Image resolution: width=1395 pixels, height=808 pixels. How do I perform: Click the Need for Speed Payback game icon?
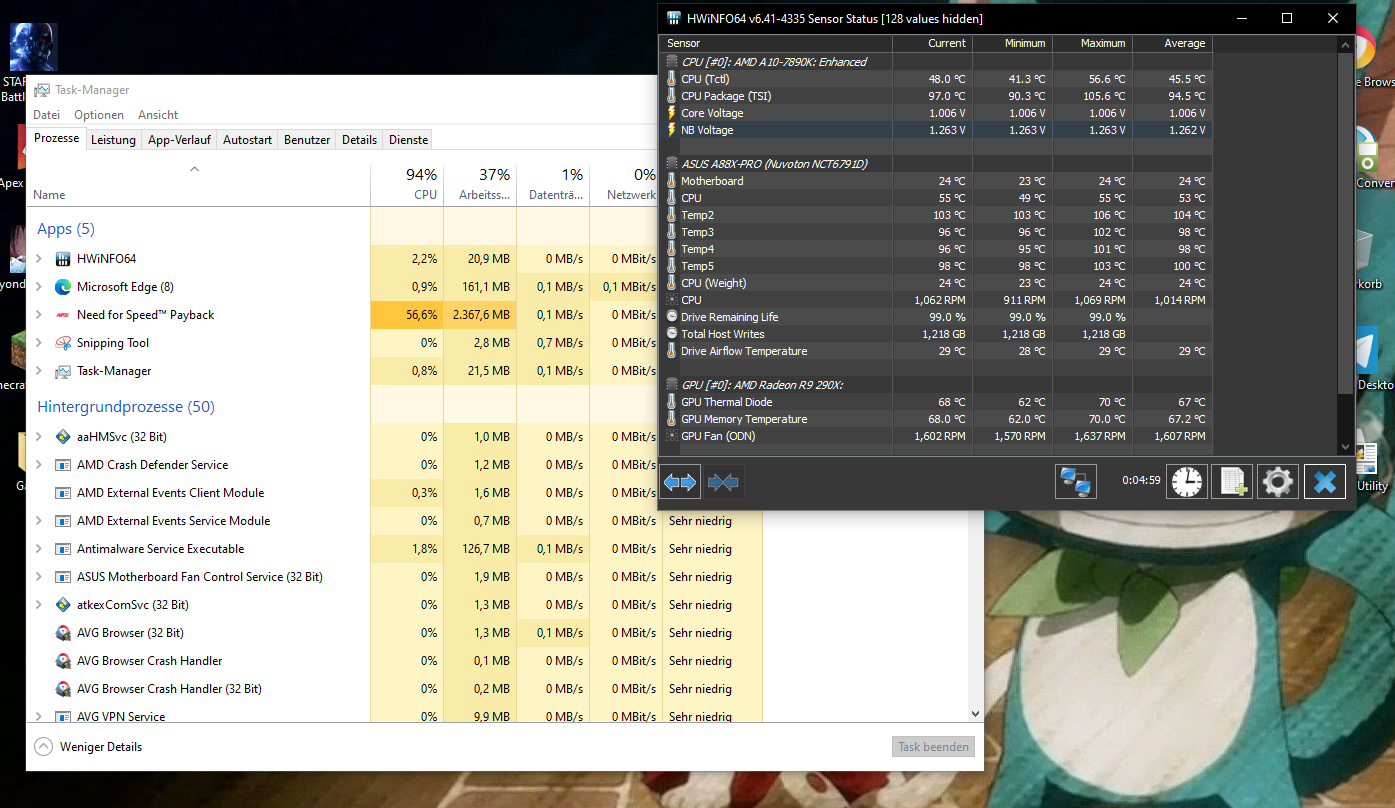pyautogui.click(x=63, y=315)
